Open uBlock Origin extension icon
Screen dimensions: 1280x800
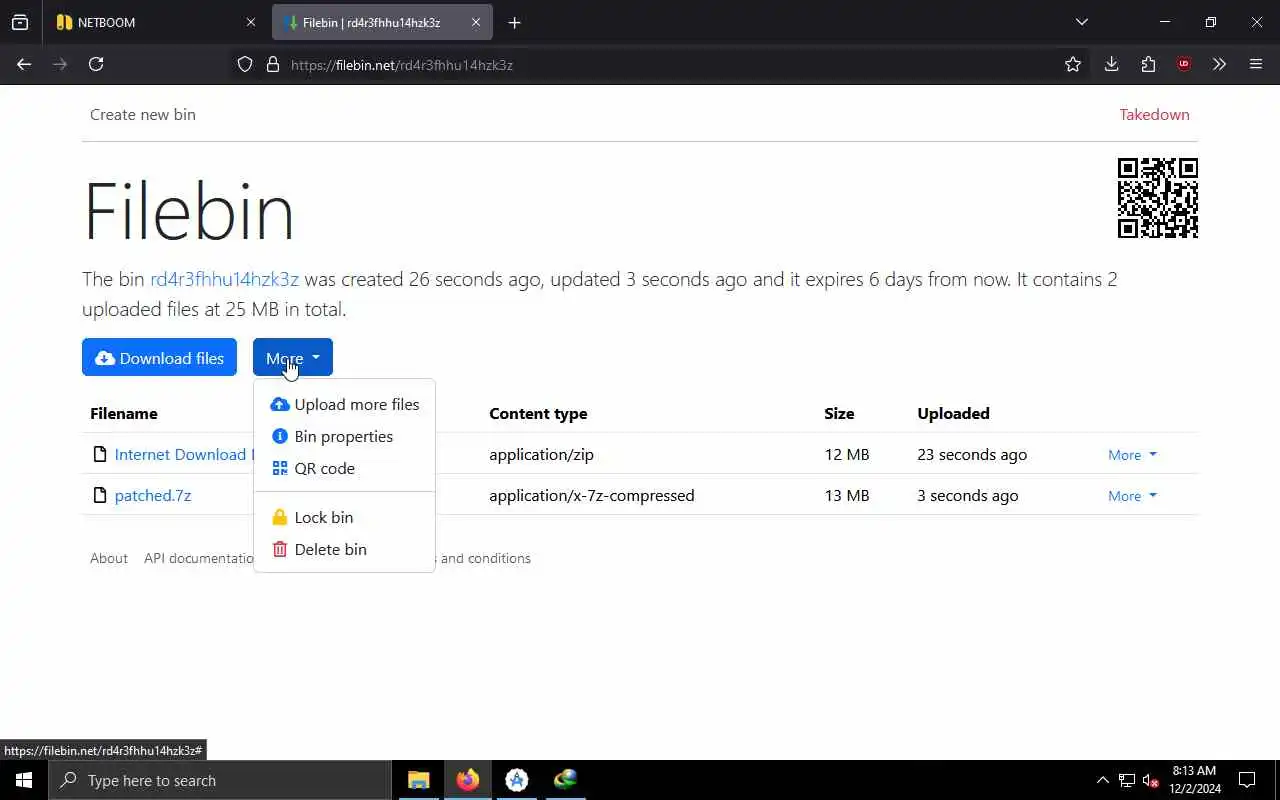1184,64
